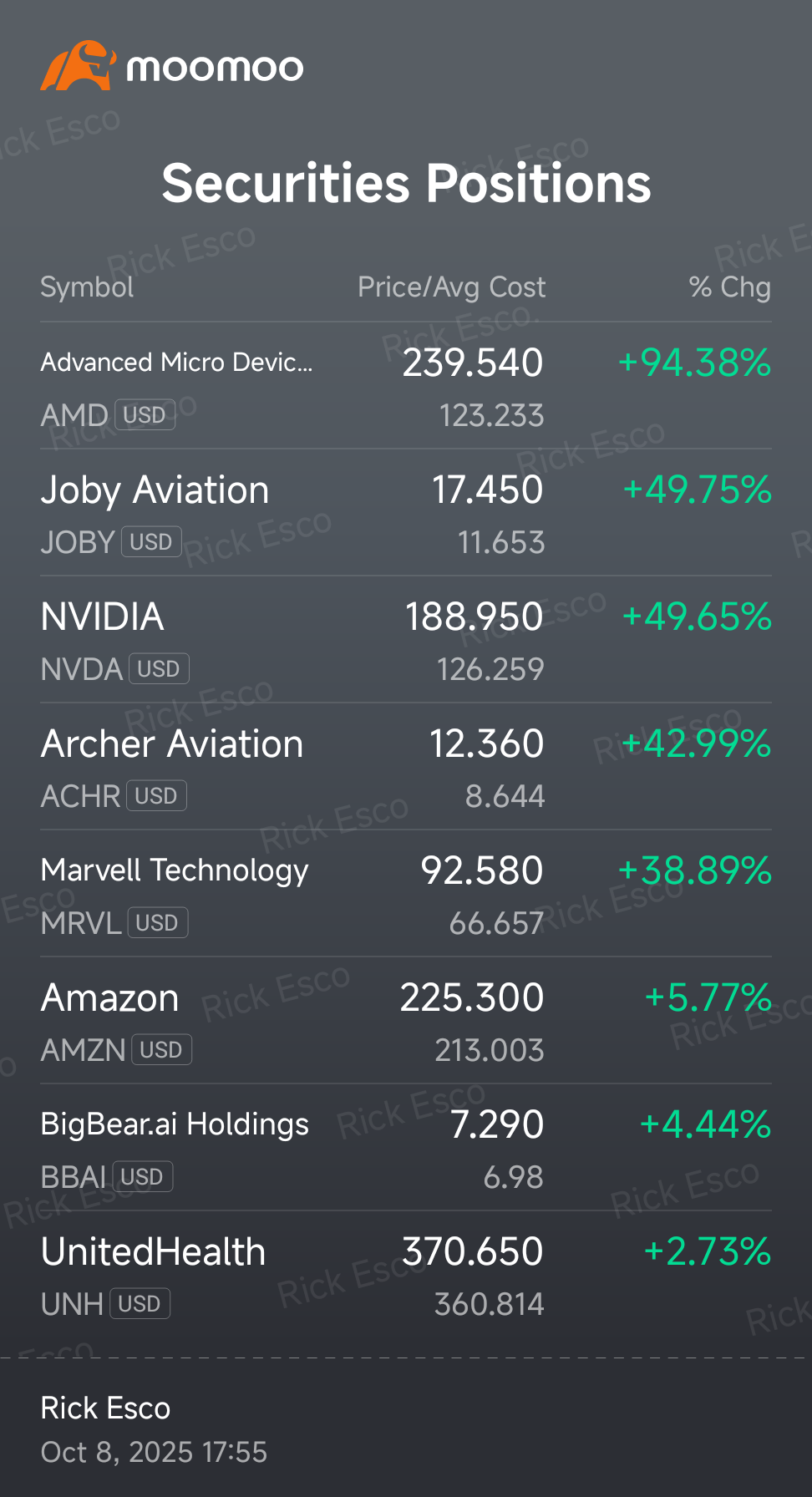Click the Price/Avg Cost column header

click(x=451, y=287)
